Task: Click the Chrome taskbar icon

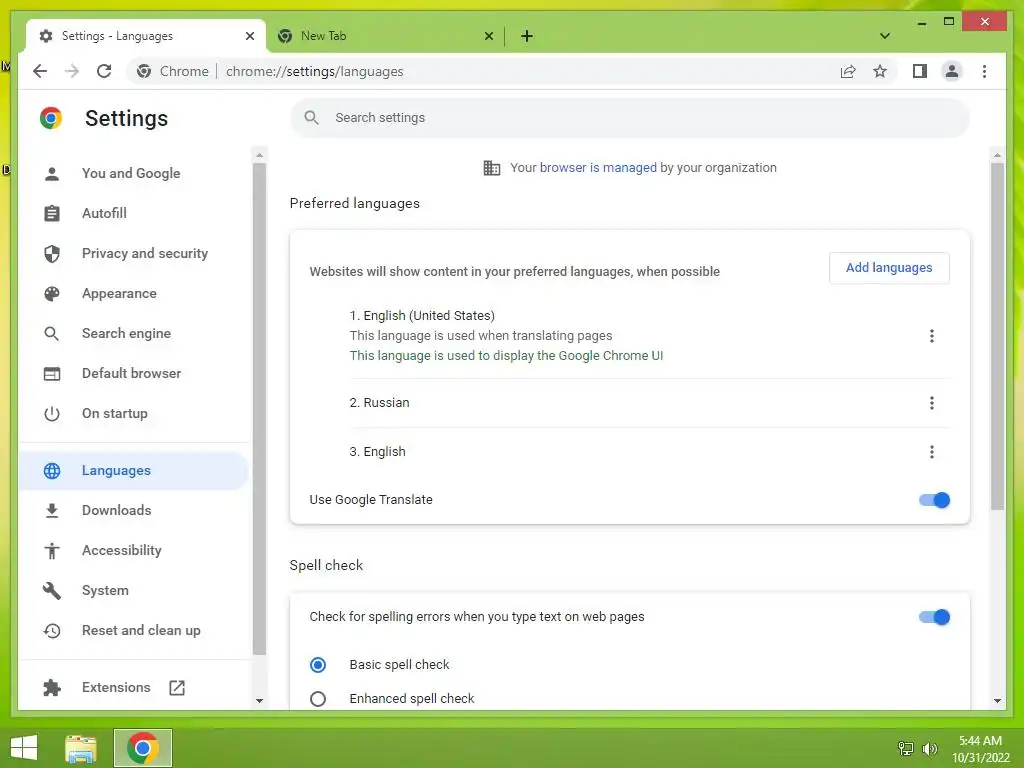Action: [142, 748]
